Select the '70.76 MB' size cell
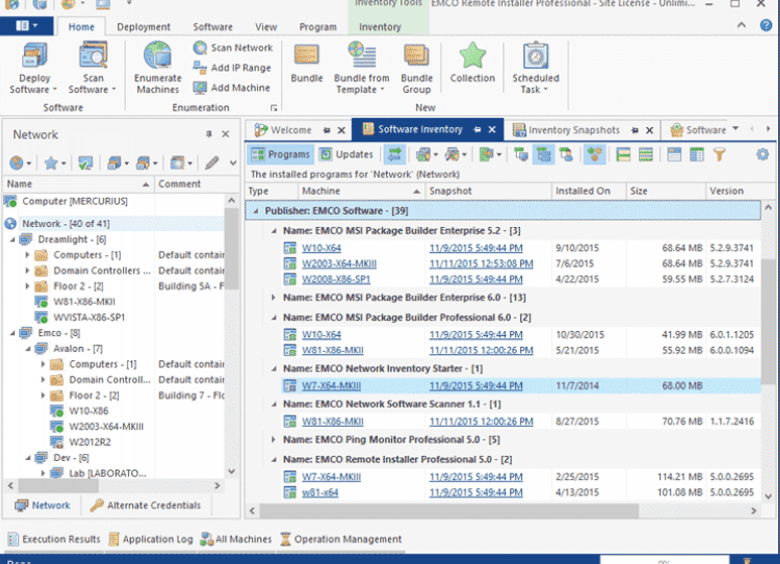The width and height of the screenshot is (780, 564). [682, 421]
